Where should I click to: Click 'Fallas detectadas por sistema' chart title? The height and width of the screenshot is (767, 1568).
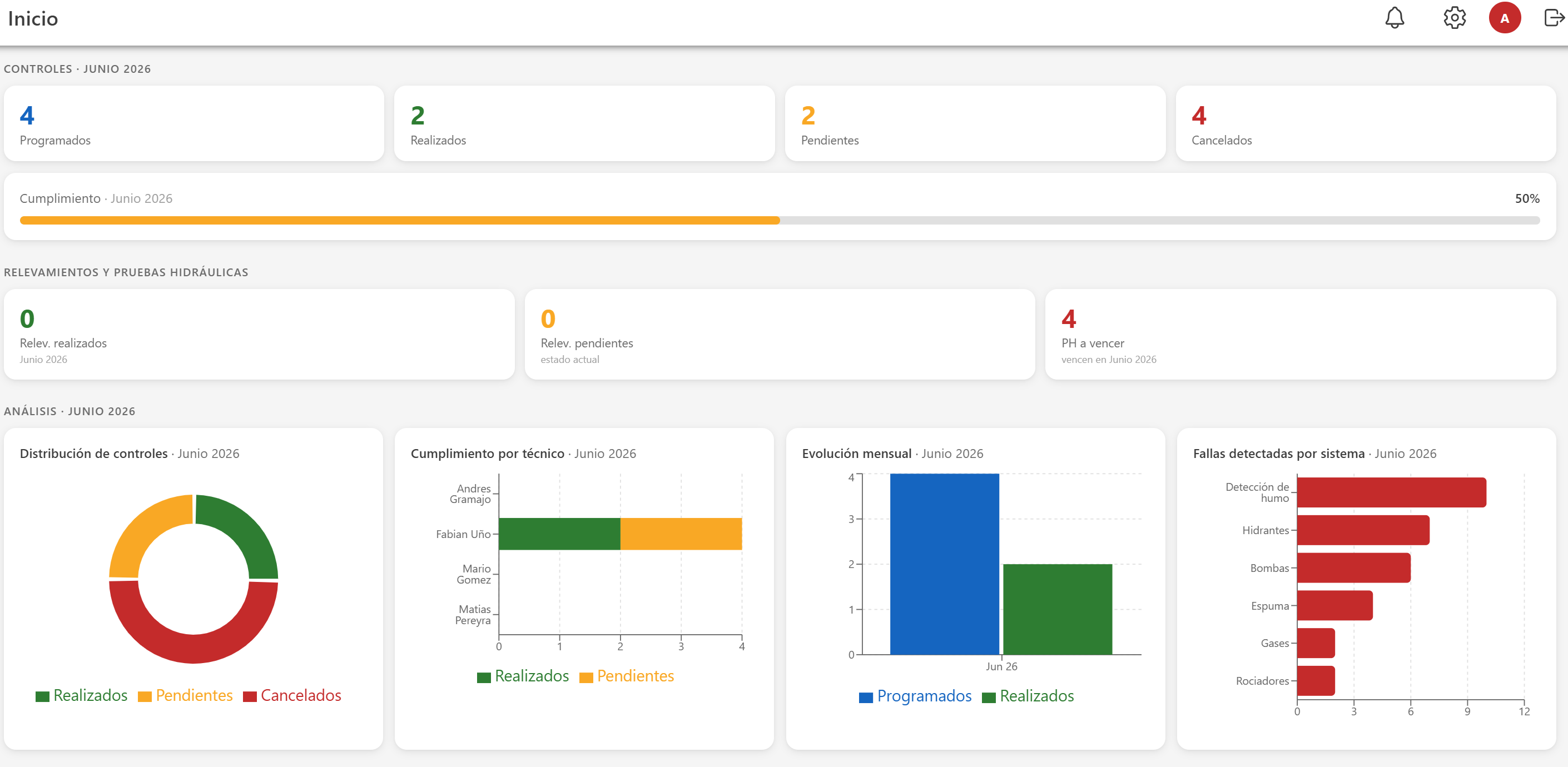coord(1278,453)
